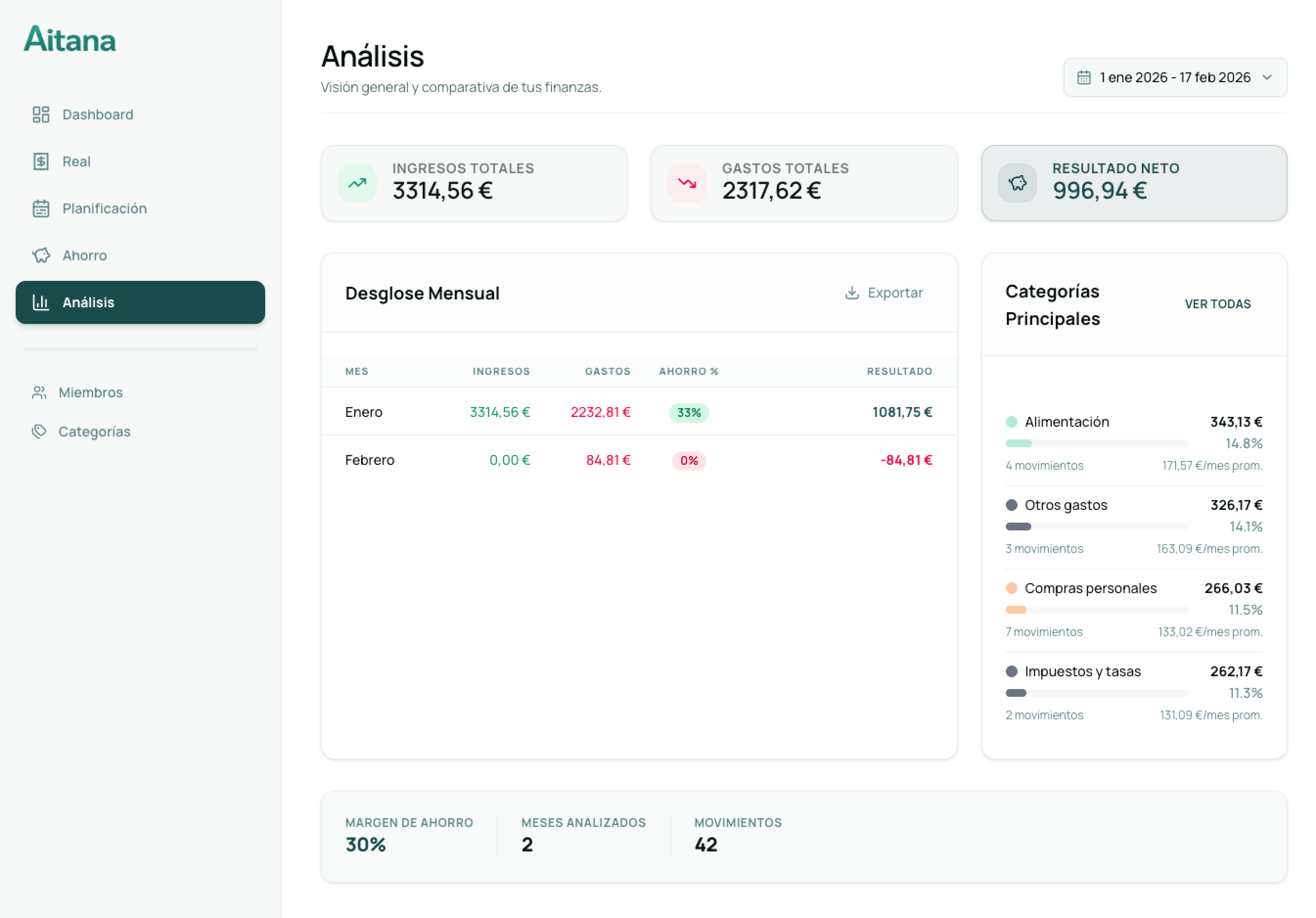Click the Miembros people icon
The height and width of the screenshot is (918, 1316).
pos(39,393)
